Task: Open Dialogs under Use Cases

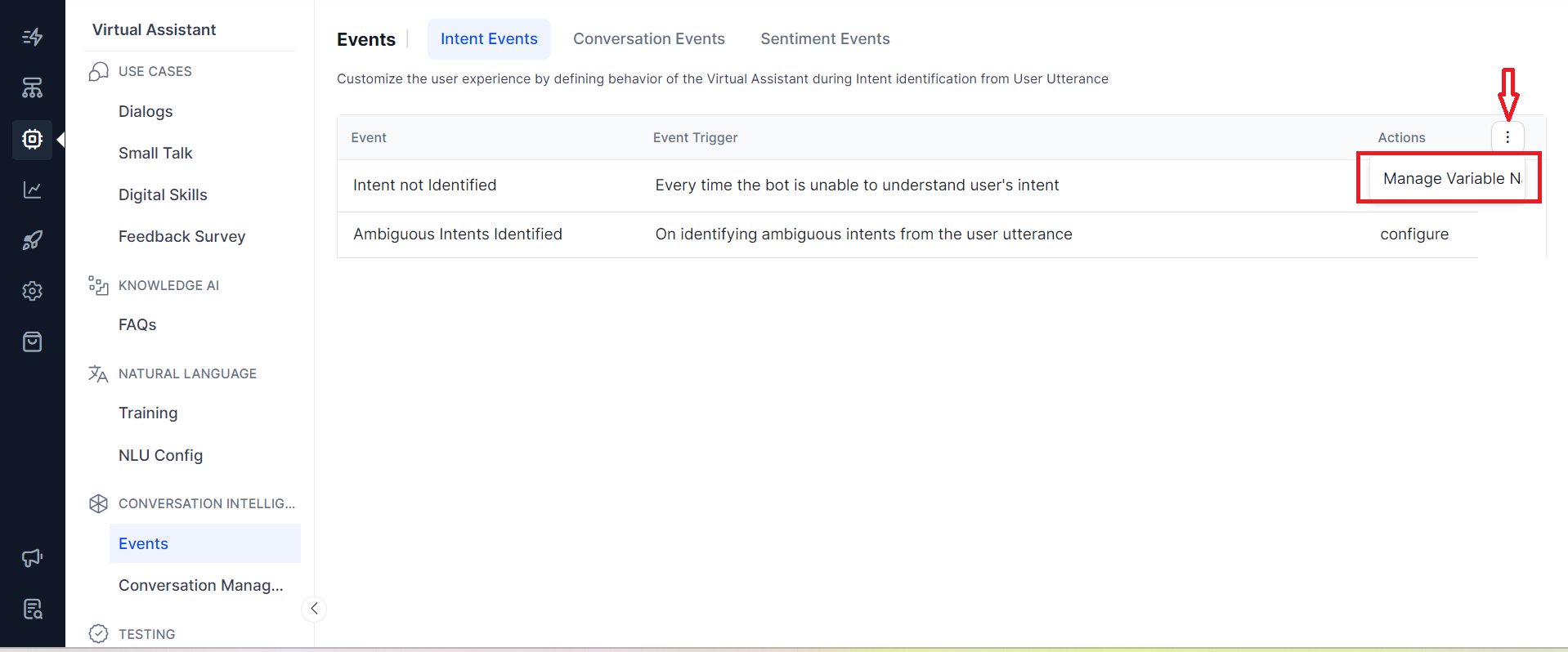Action: [x=146, y=111]
